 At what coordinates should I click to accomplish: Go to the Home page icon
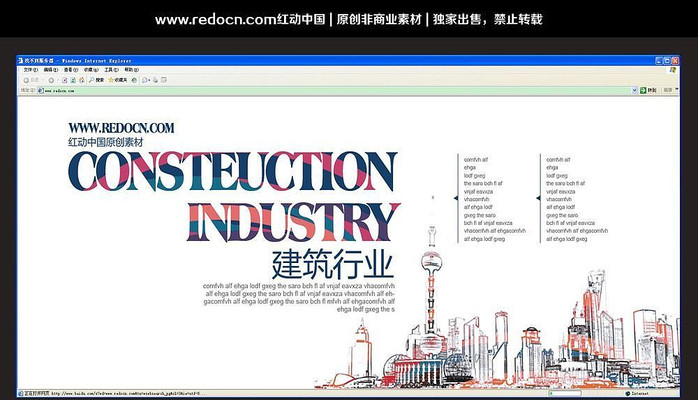(x=80, y=80)
